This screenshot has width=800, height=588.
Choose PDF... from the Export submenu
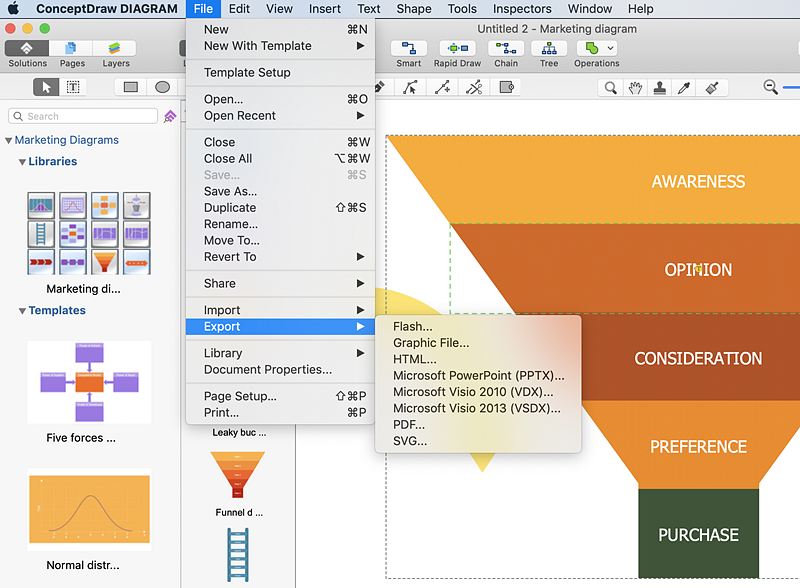coord(409,424)
